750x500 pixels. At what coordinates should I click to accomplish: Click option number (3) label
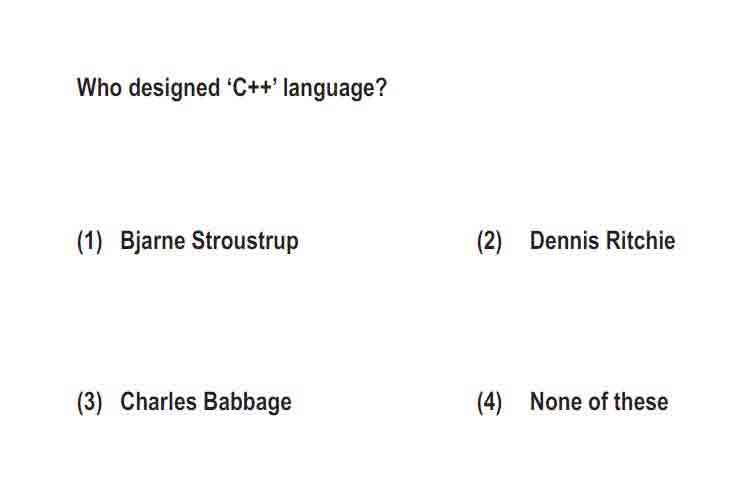click(x=89, y=402)
